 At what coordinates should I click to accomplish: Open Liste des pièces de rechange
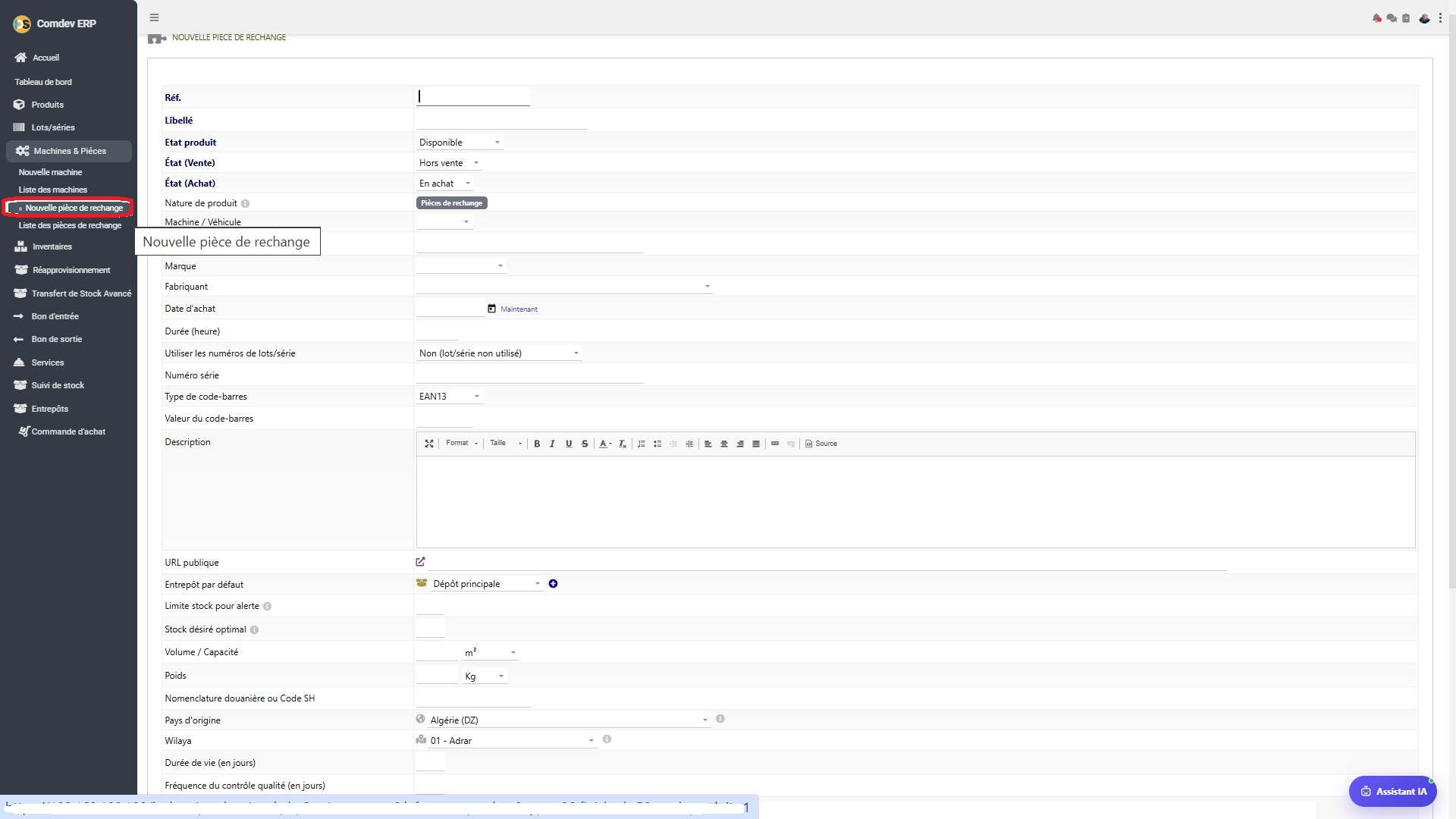tap(70, 225)
